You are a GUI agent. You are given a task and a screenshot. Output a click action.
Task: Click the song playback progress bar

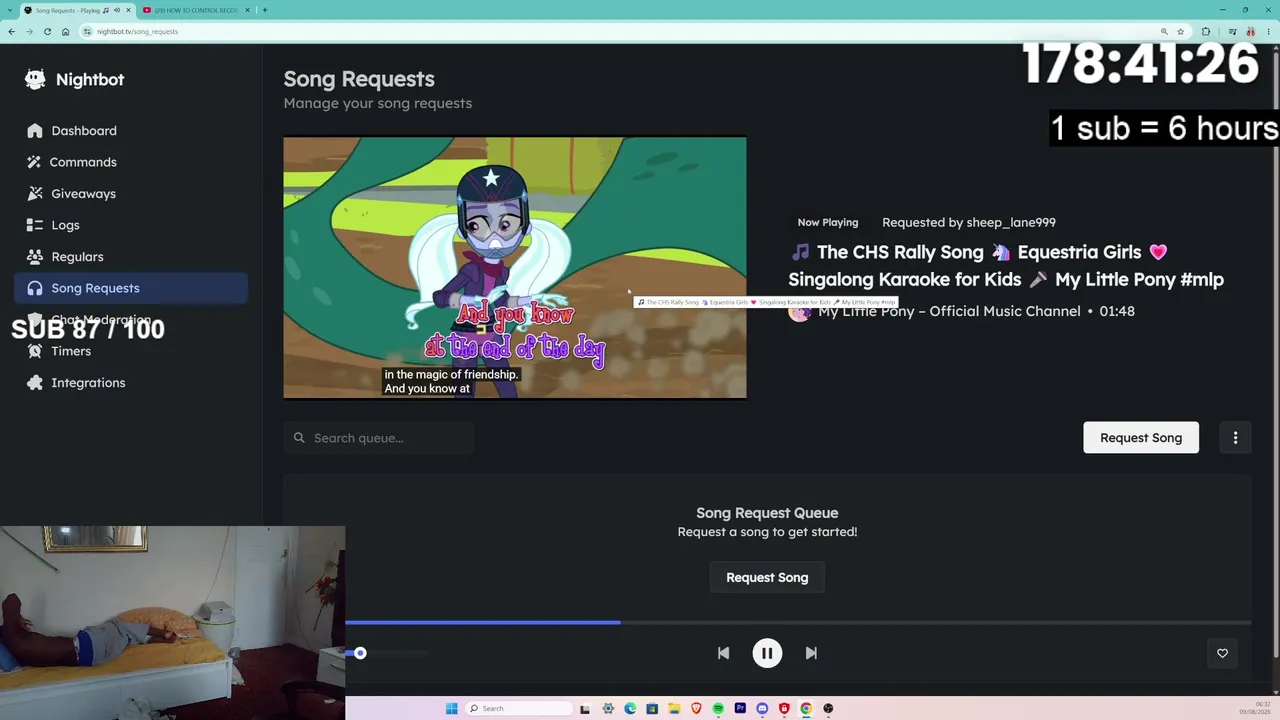[x=798, y=622]
